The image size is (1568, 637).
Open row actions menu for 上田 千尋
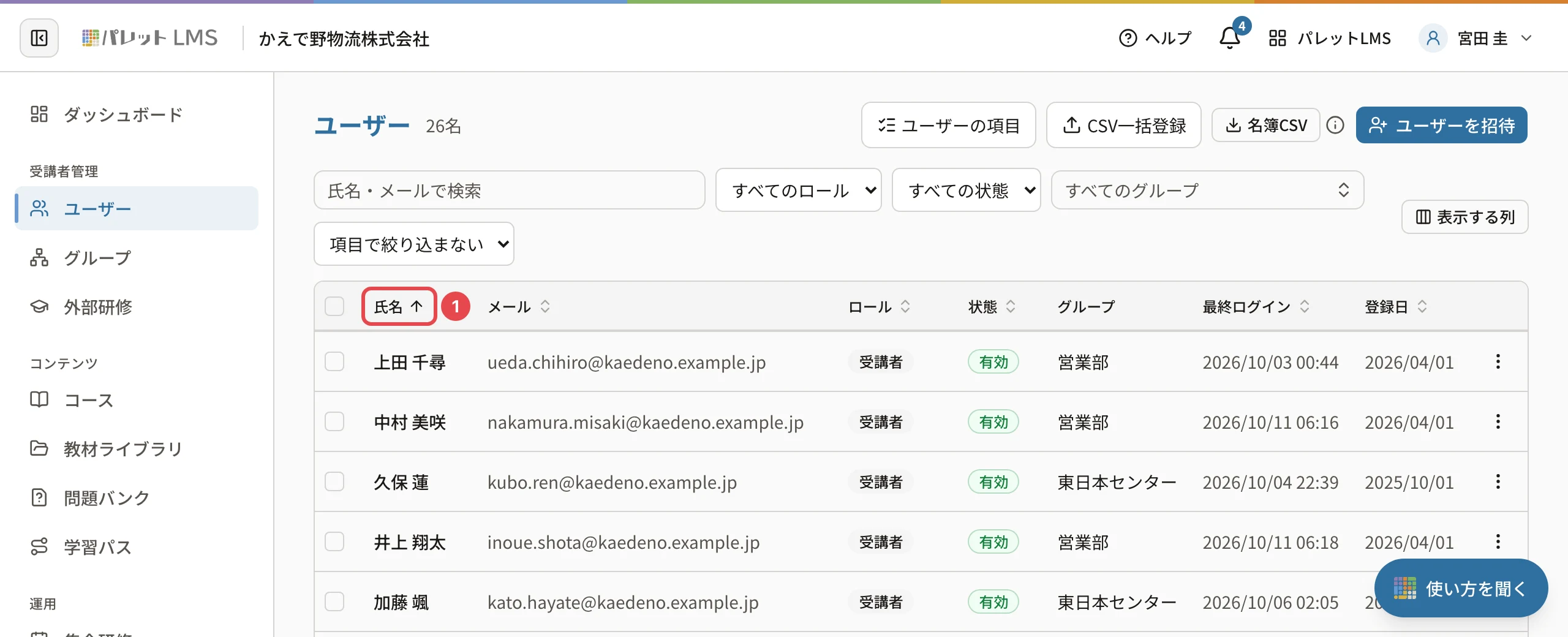[x=1498, y=361]
